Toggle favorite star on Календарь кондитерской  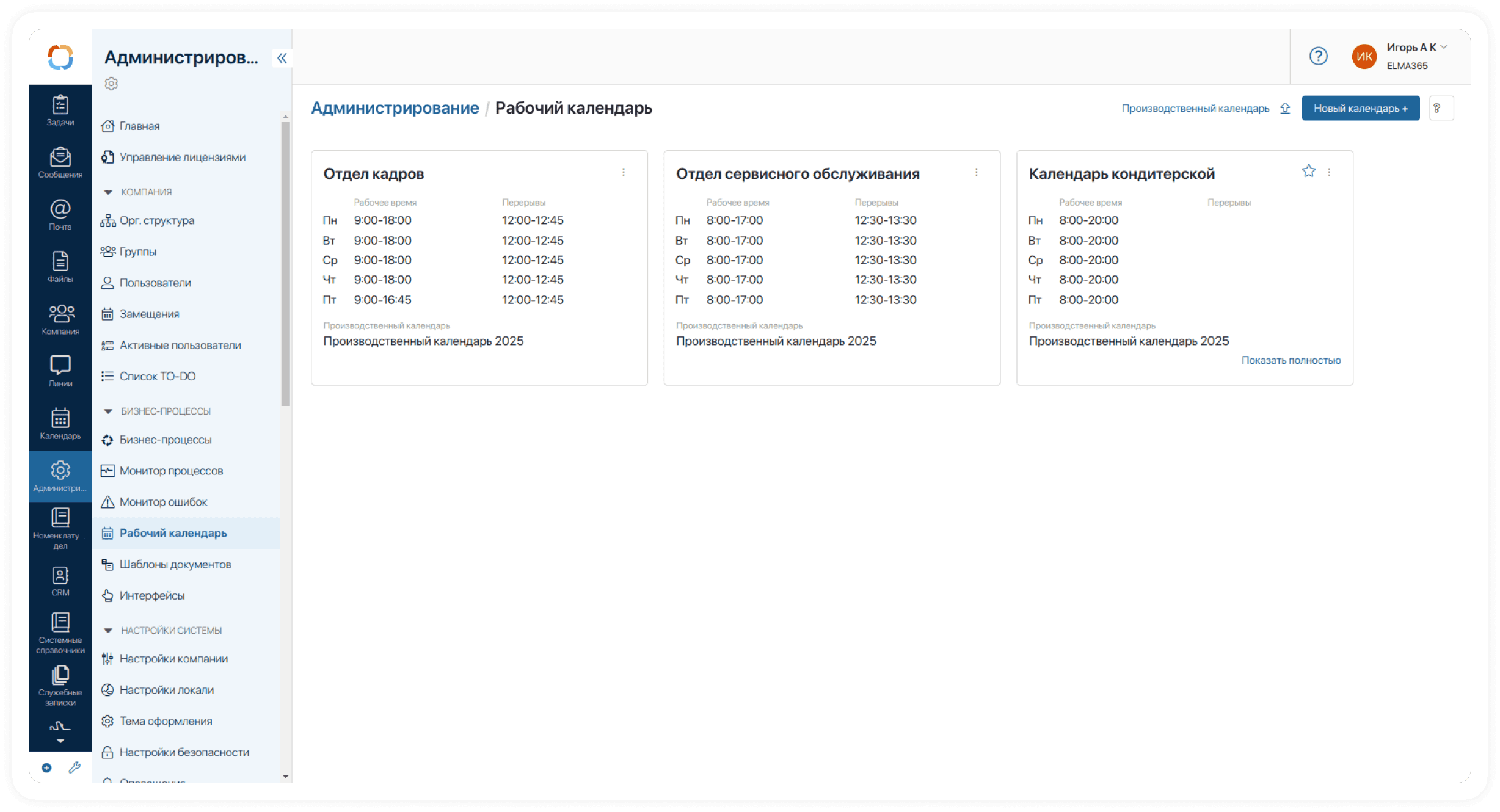tap(1308, 172)
